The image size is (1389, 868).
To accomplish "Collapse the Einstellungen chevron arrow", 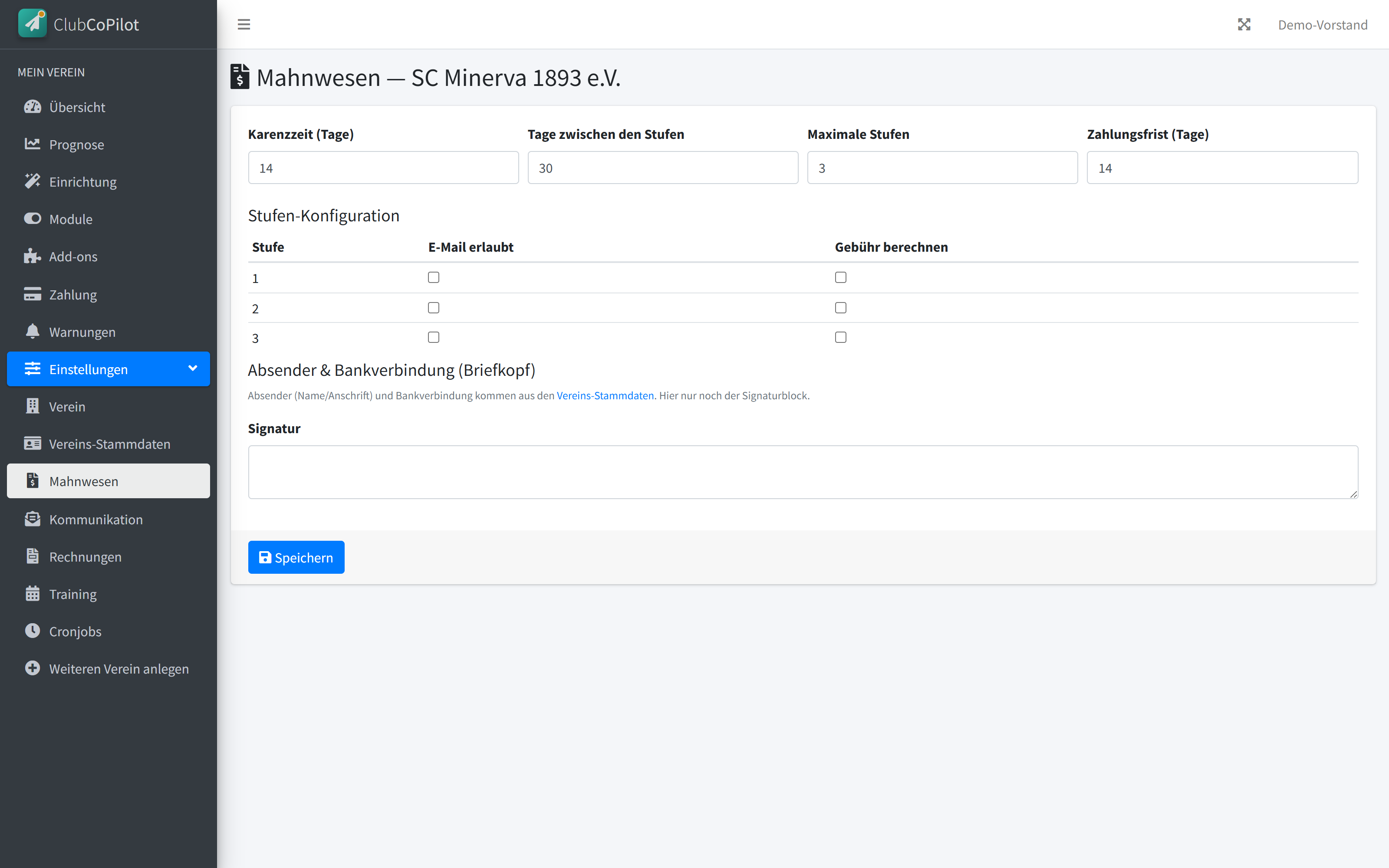I will coord(193,368).
